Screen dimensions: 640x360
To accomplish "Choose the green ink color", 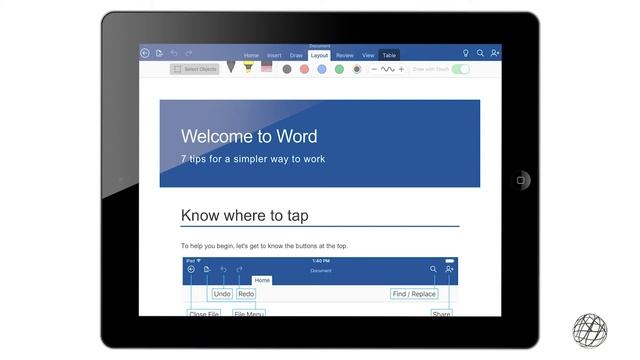I will click(339, 69).
